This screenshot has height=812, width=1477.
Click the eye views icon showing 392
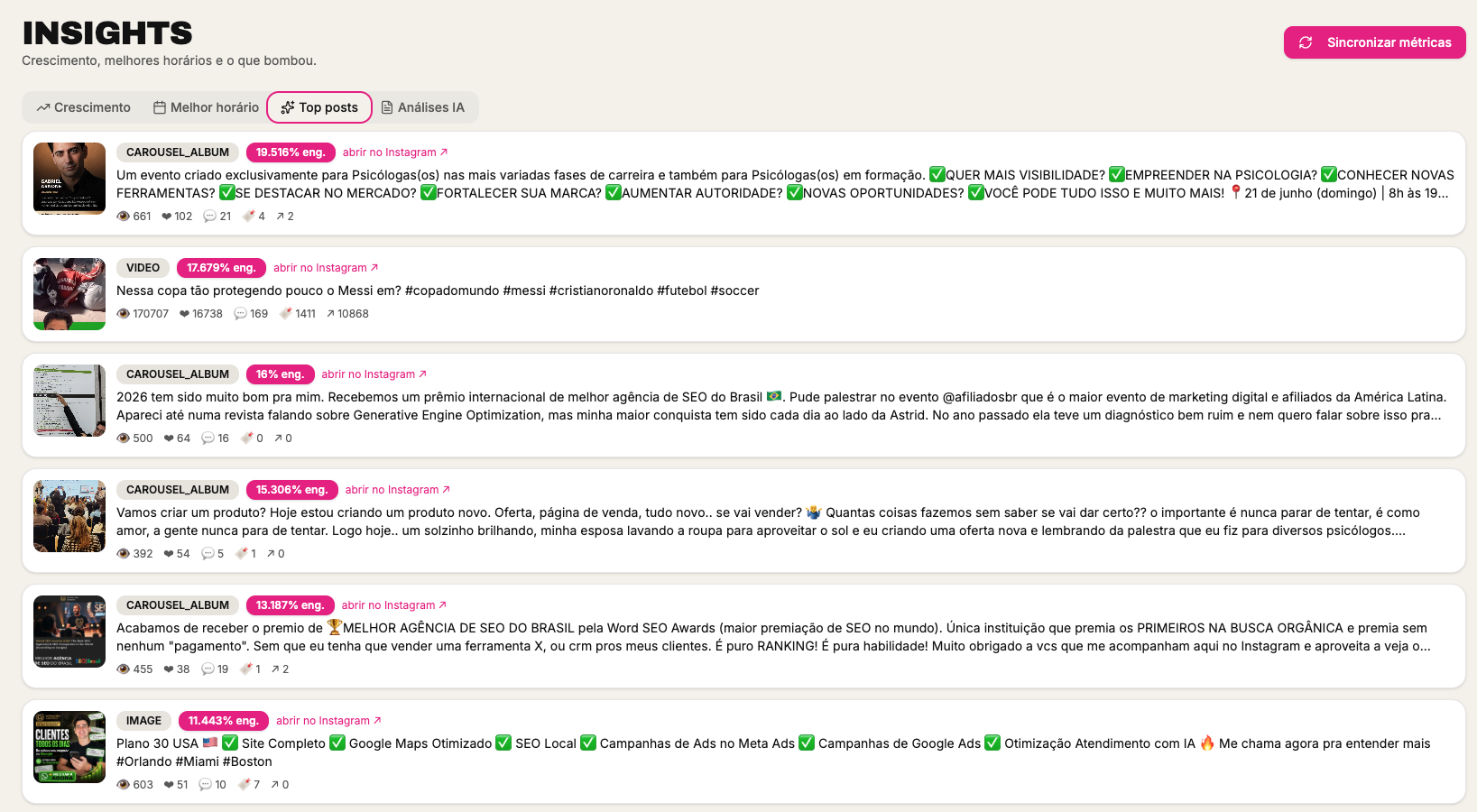[124, 554]
